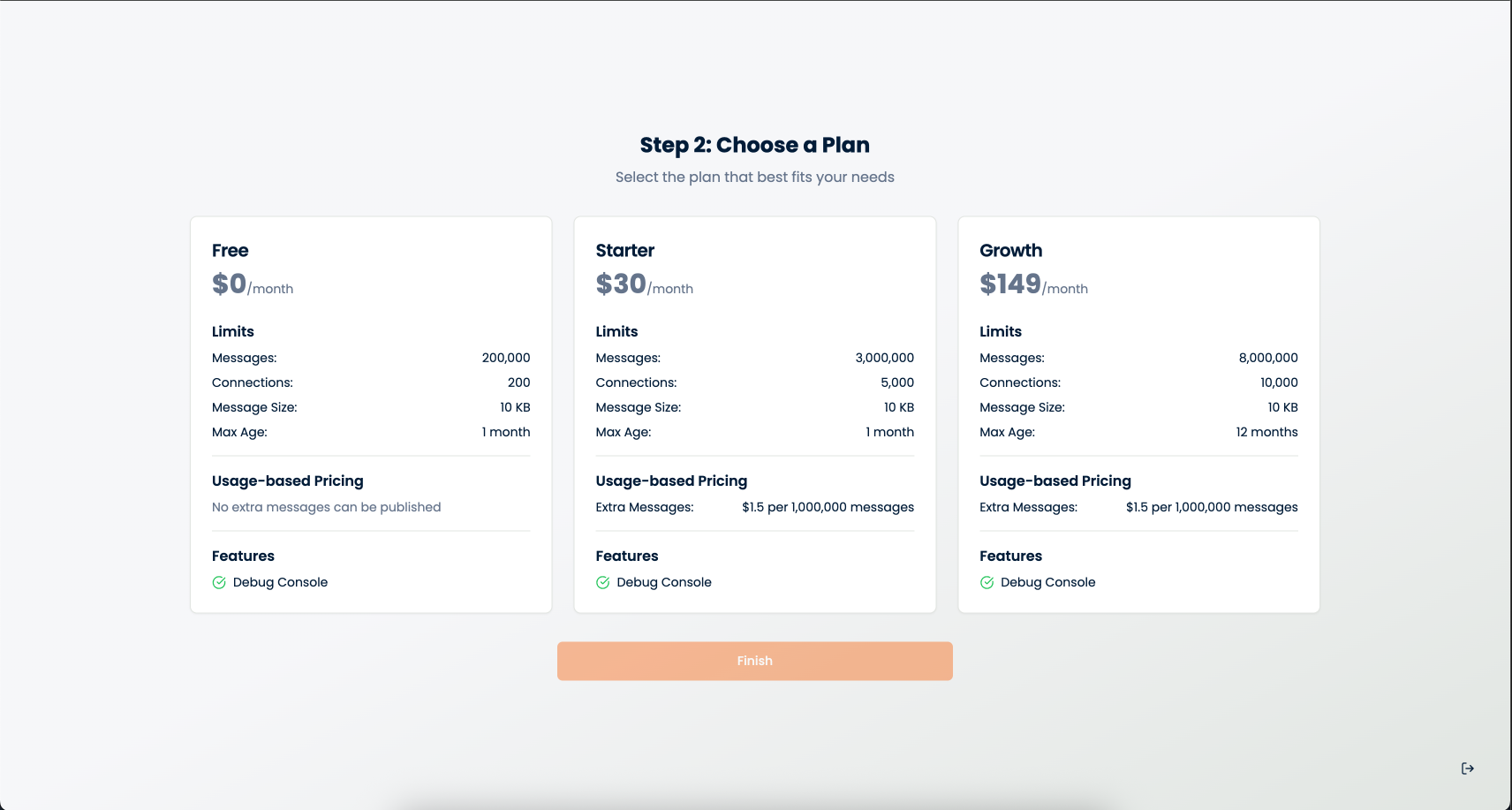Image resolution: width=1512 pixels, height=810 pixels.
Task: Select the Growth plan title
Action: click(1011, 251)
